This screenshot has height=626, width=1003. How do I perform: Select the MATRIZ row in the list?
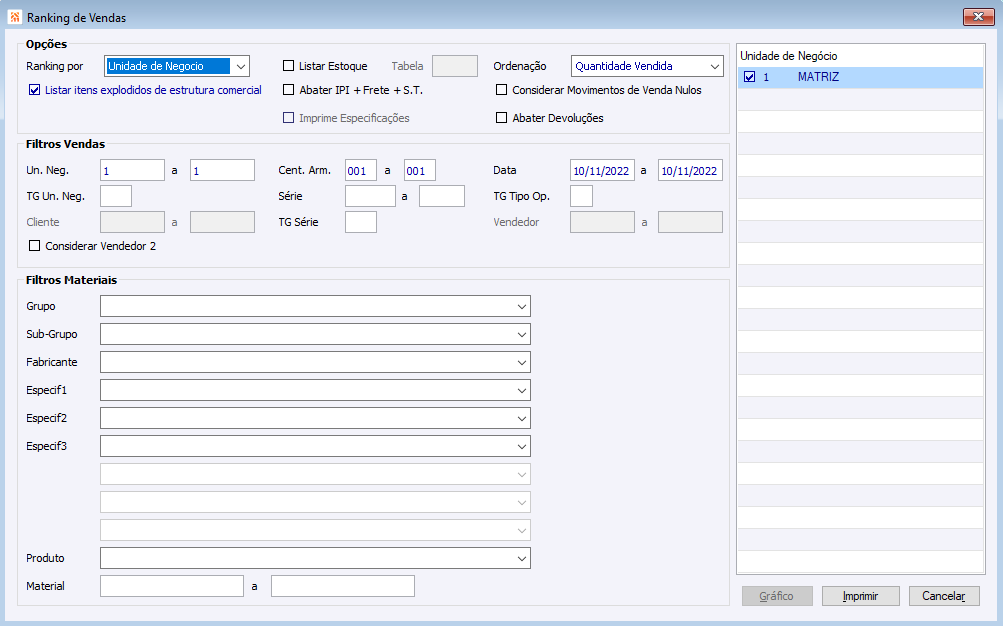860,77
